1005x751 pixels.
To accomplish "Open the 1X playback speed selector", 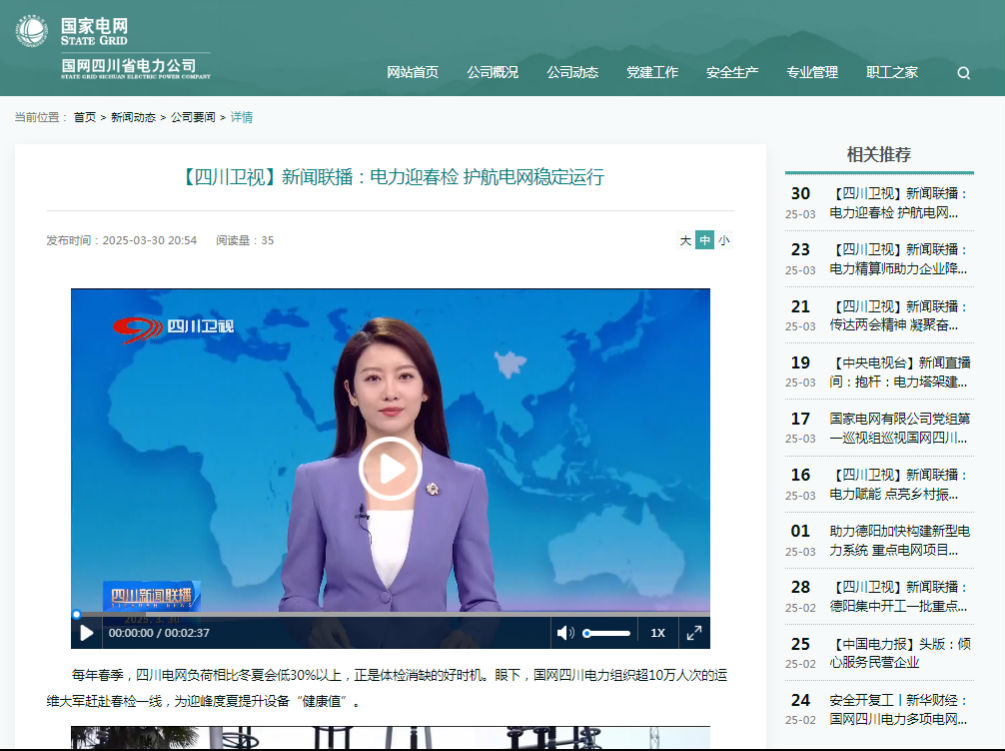I will pos(657,633).
